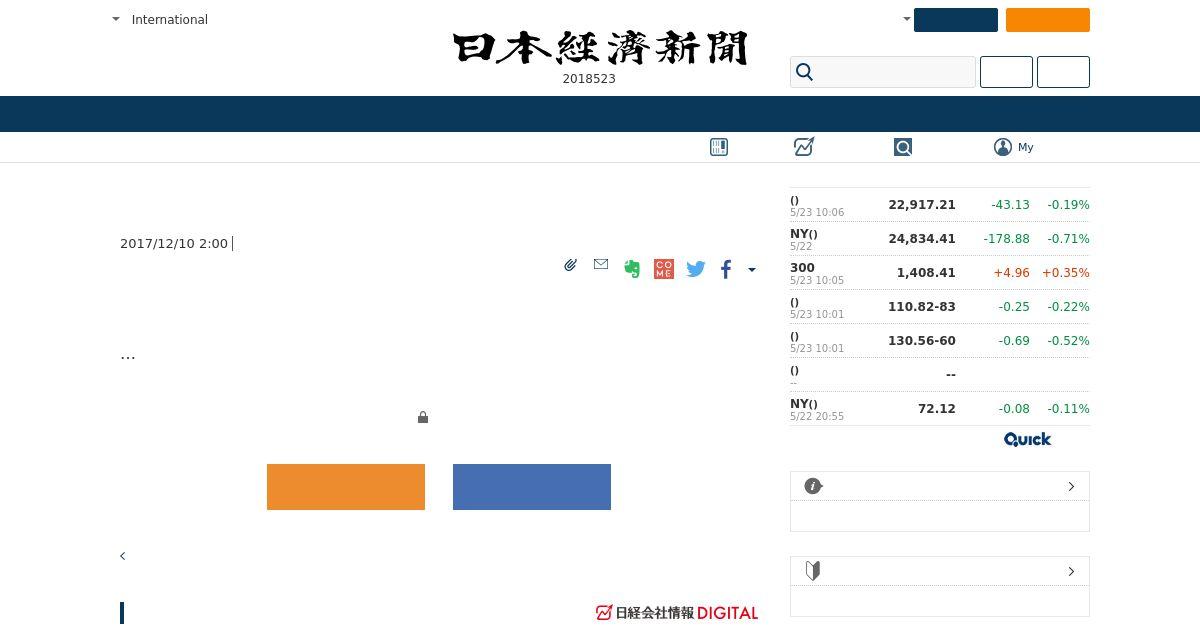
Task: Open the My user profile icon
Action: [x=1003, y=147]
